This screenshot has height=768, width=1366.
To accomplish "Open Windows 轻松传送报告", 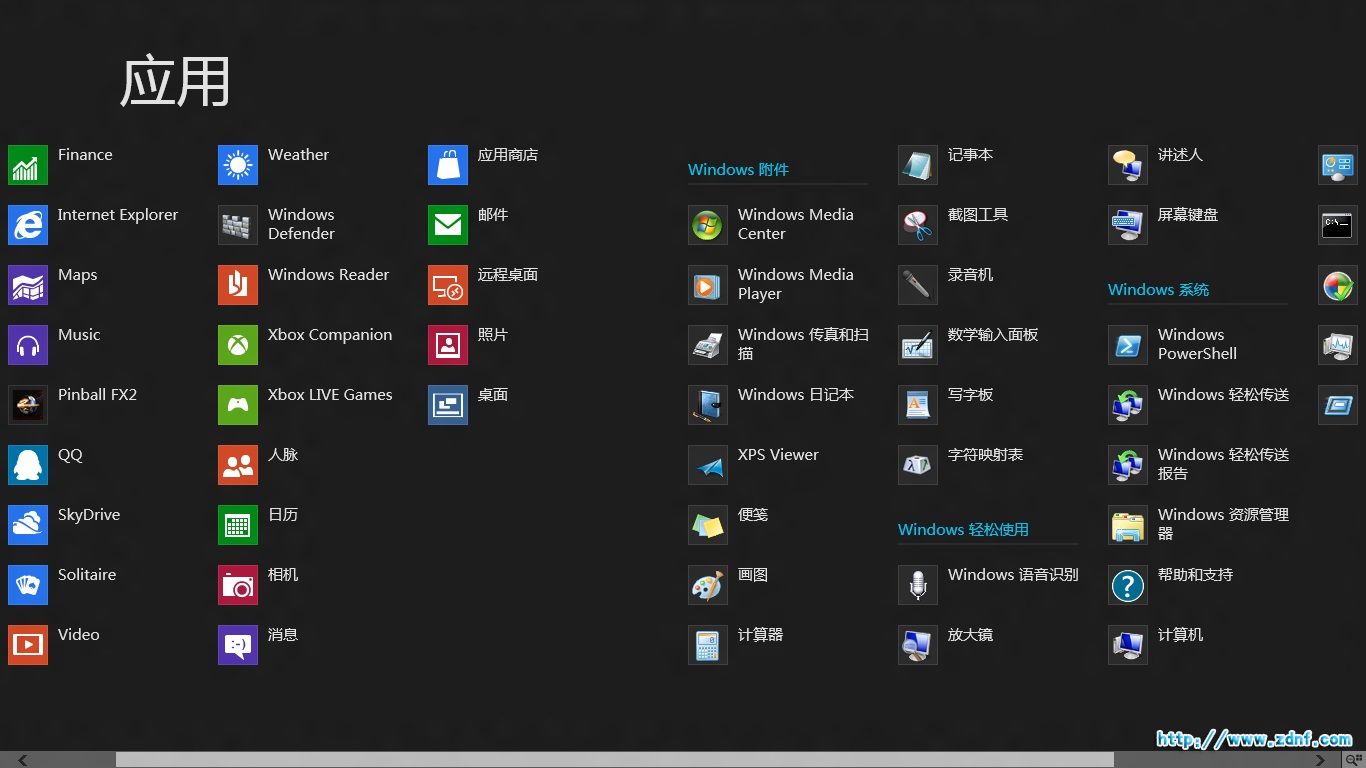I will pos(1128,465).
